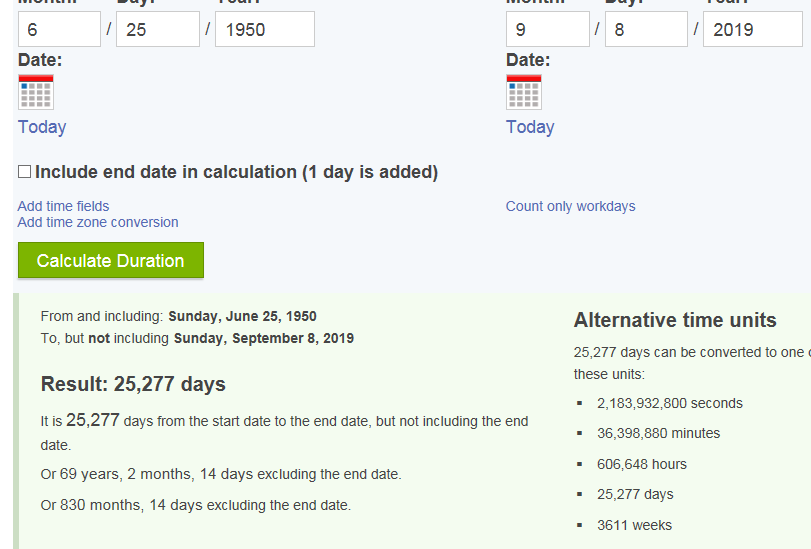The width and height of the screenshot is (811, 549).
Task: Click the start month field showing 6
Action: [59, 29]
